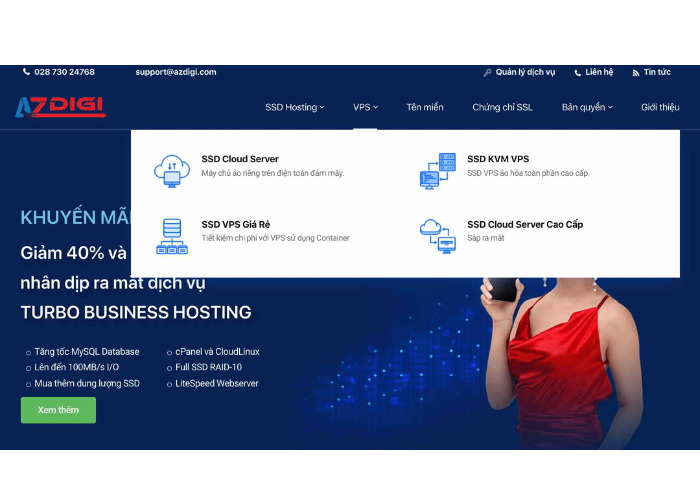This screenshot has width=700, height=500.
Task: Click the 'Tăng tốc MySQL Database' feature text
Action: point(87,352)
